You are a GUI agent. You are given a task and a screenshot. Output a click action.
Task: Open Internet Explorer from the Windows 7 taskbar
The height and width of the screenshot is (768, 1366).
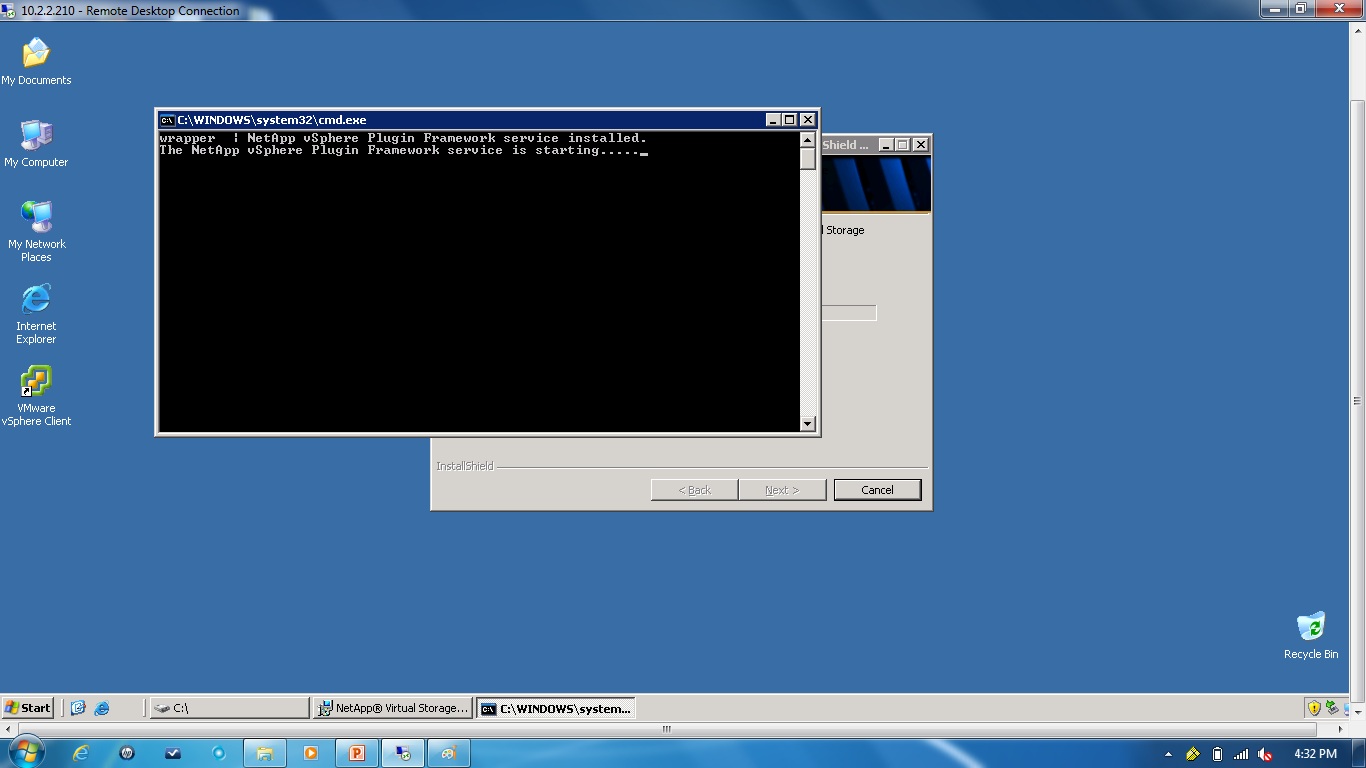tap(81, 752)
